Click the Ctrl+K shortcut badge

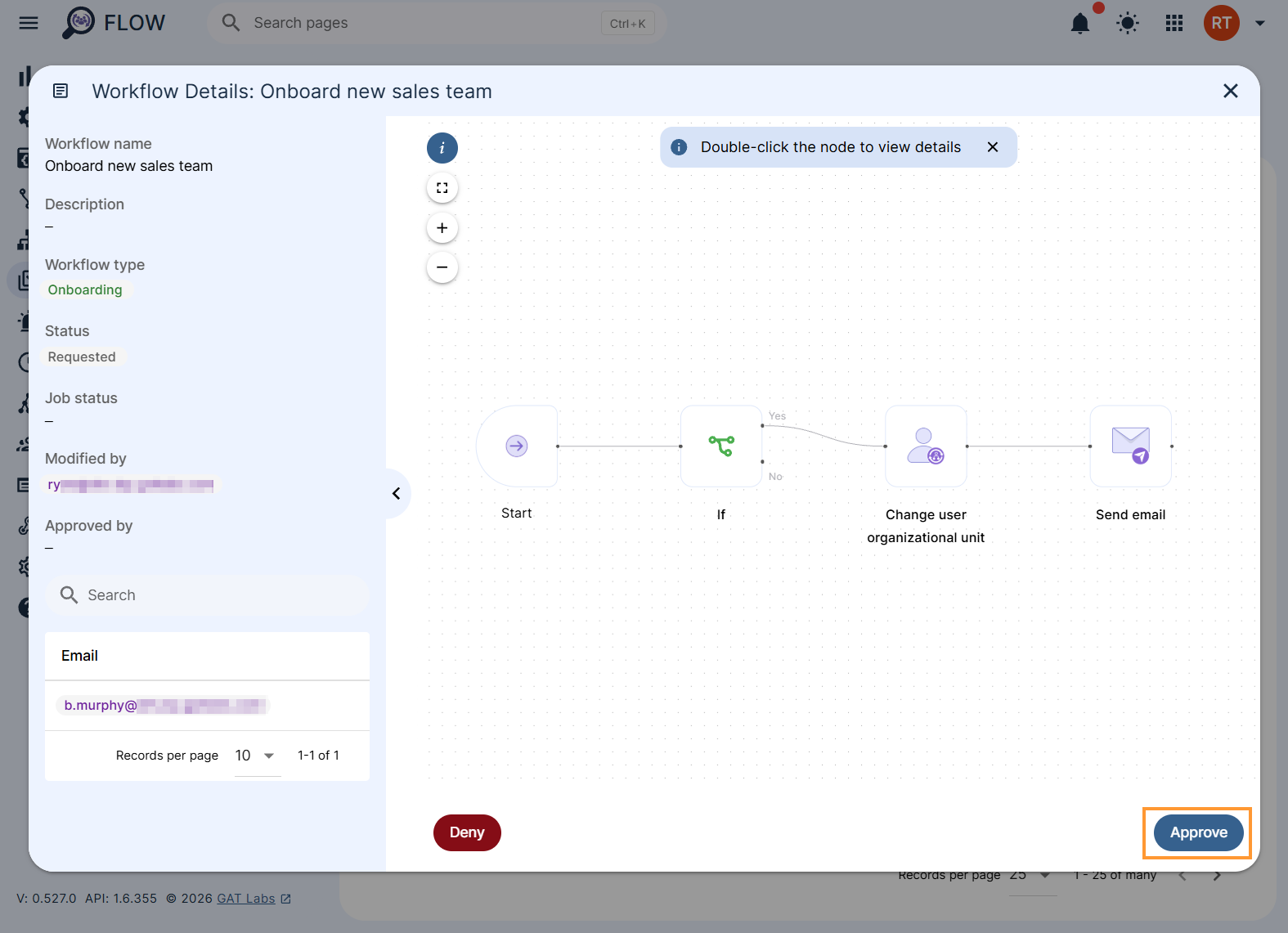pos(627,23)
